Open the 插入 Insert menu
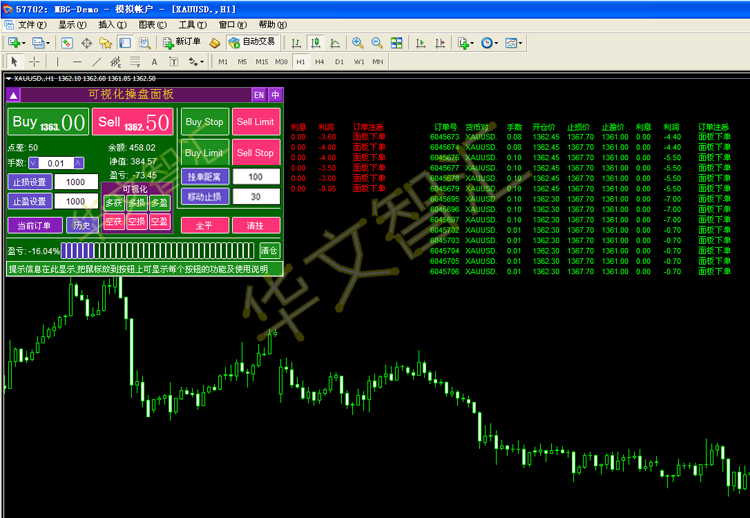Image resolution: width=750 pixels, height=518 pixels. tap(112, 24)
